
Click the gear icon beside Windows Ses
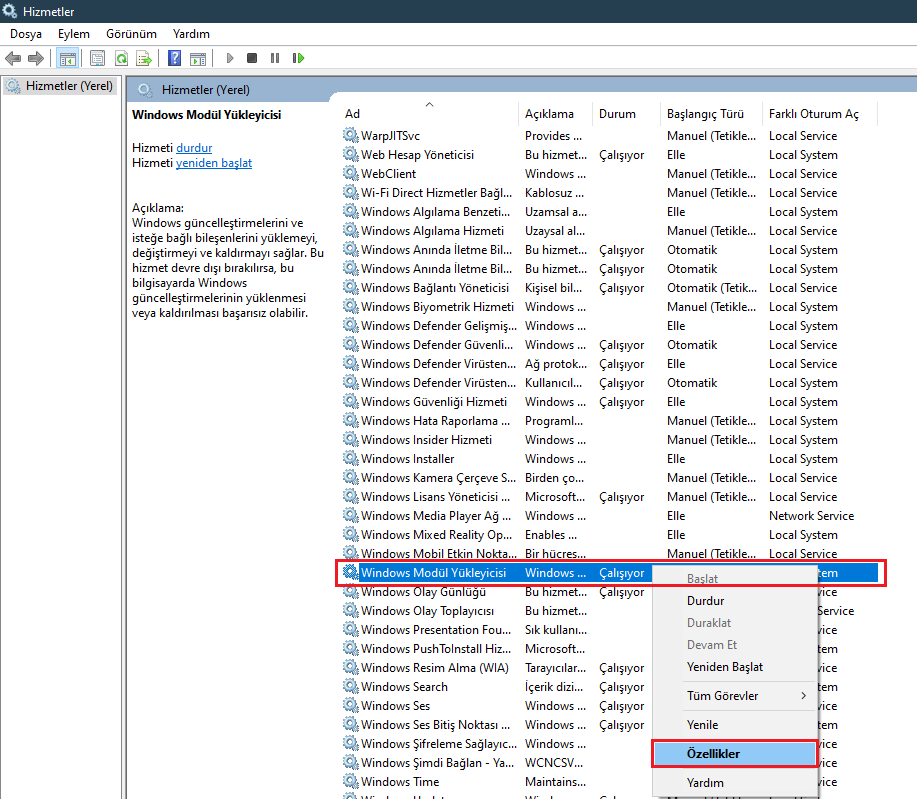351,705
